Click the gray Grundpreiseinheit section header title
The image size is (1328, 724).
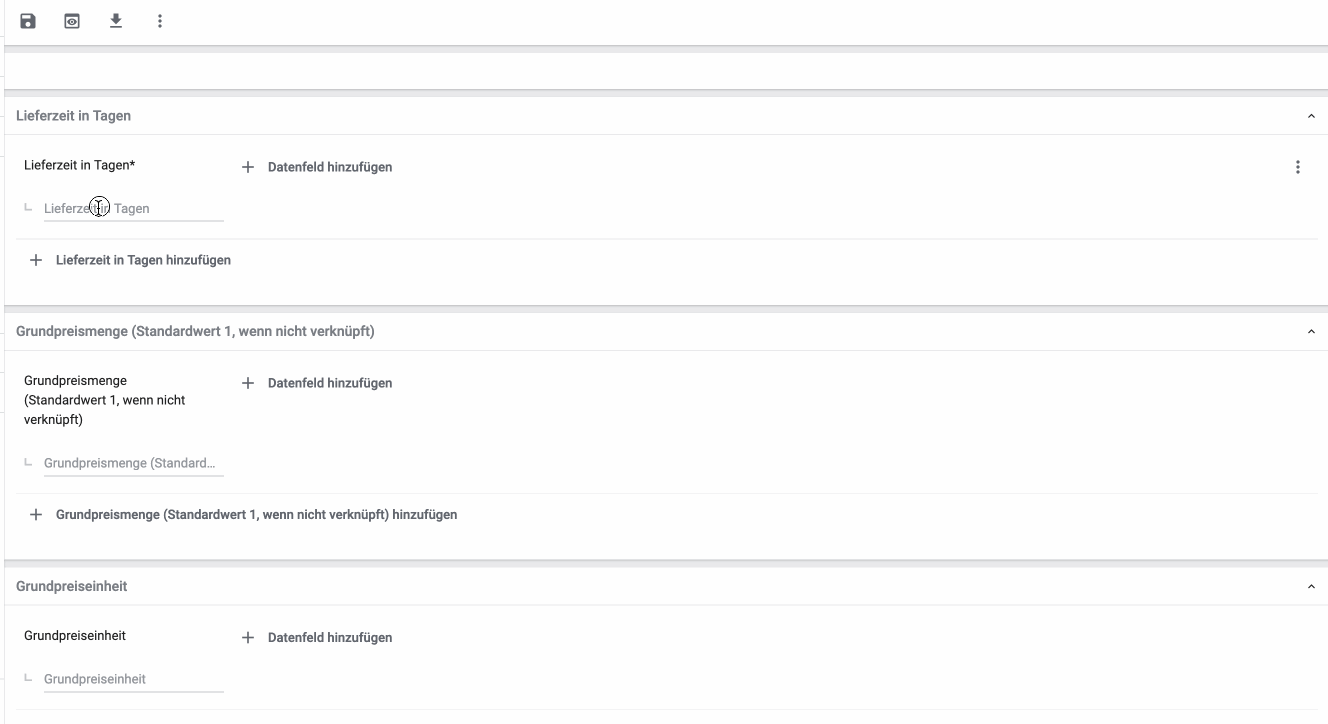click(x=71, y=586)
